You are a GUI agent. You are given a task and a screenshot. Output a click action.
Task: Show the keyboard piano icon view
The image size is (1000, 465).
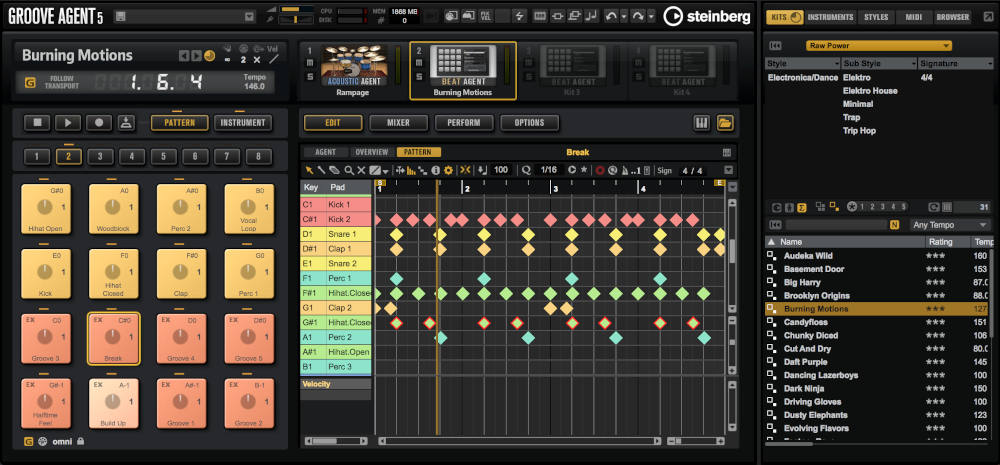[x=702, y=122]
